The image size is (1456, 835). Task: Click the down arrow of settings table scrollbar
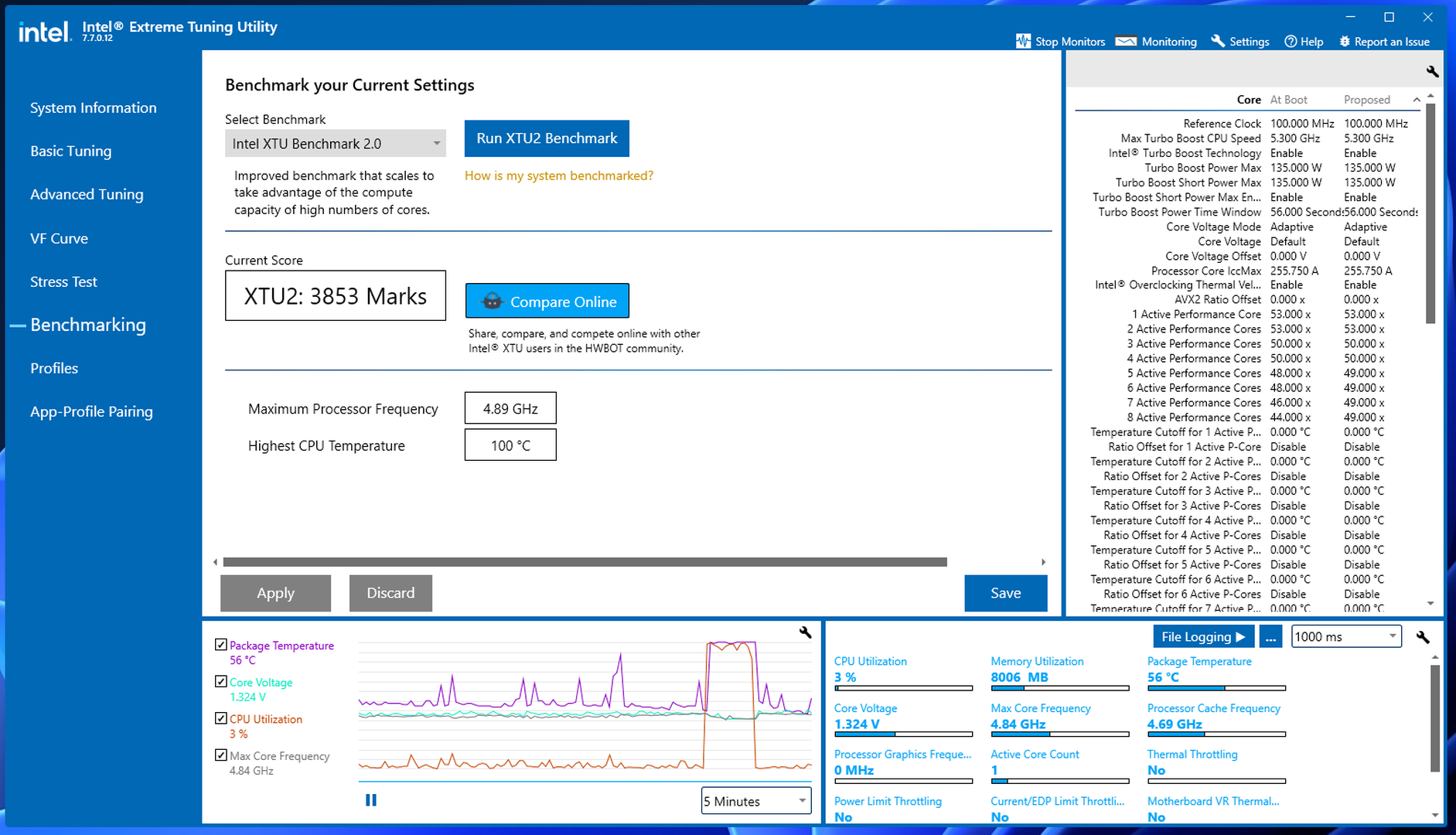pos(1430,604)
